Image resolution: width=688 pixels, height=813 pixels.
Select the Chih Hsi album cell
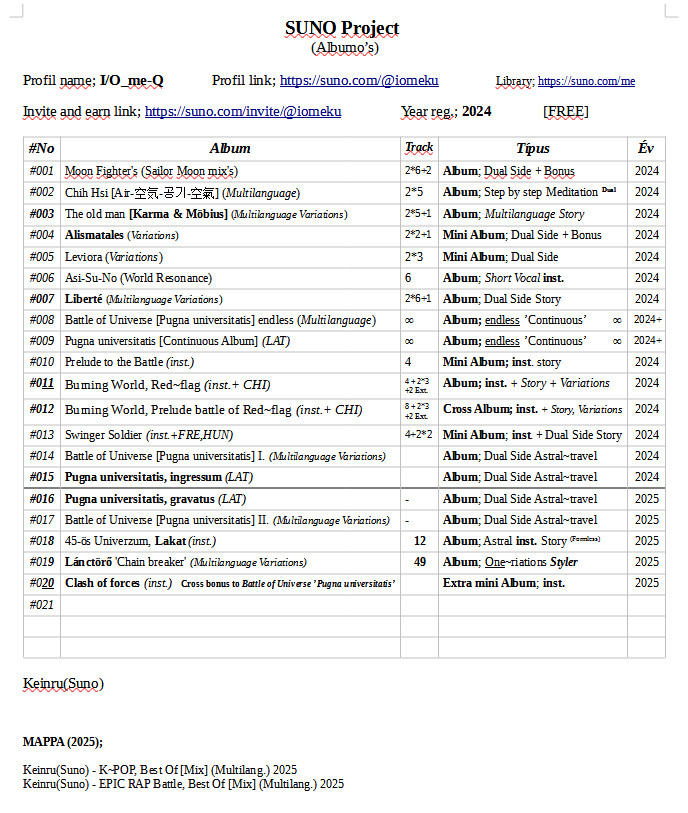point(230,192)
